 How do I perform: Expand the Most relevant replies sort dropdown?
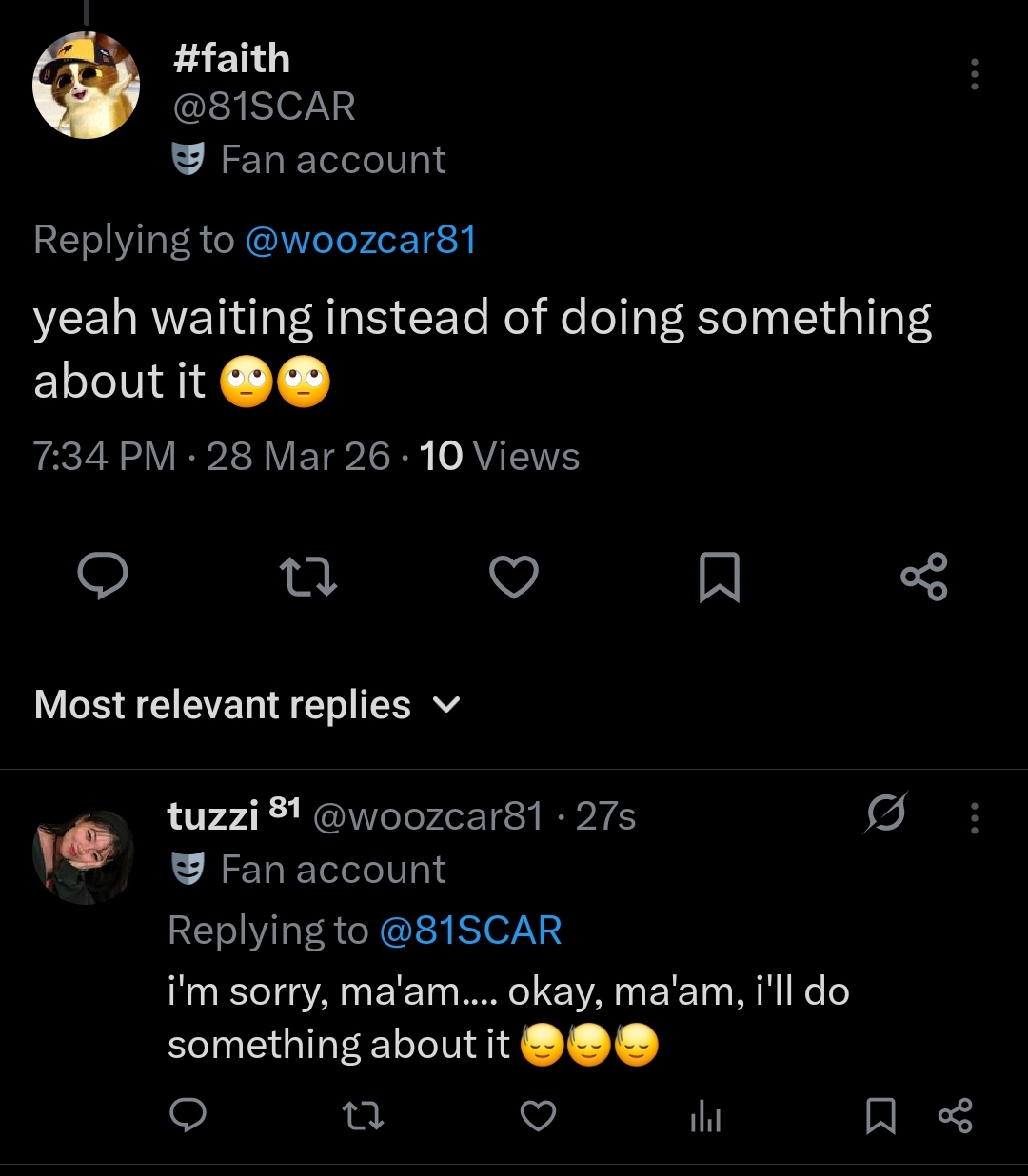point(445,705)
